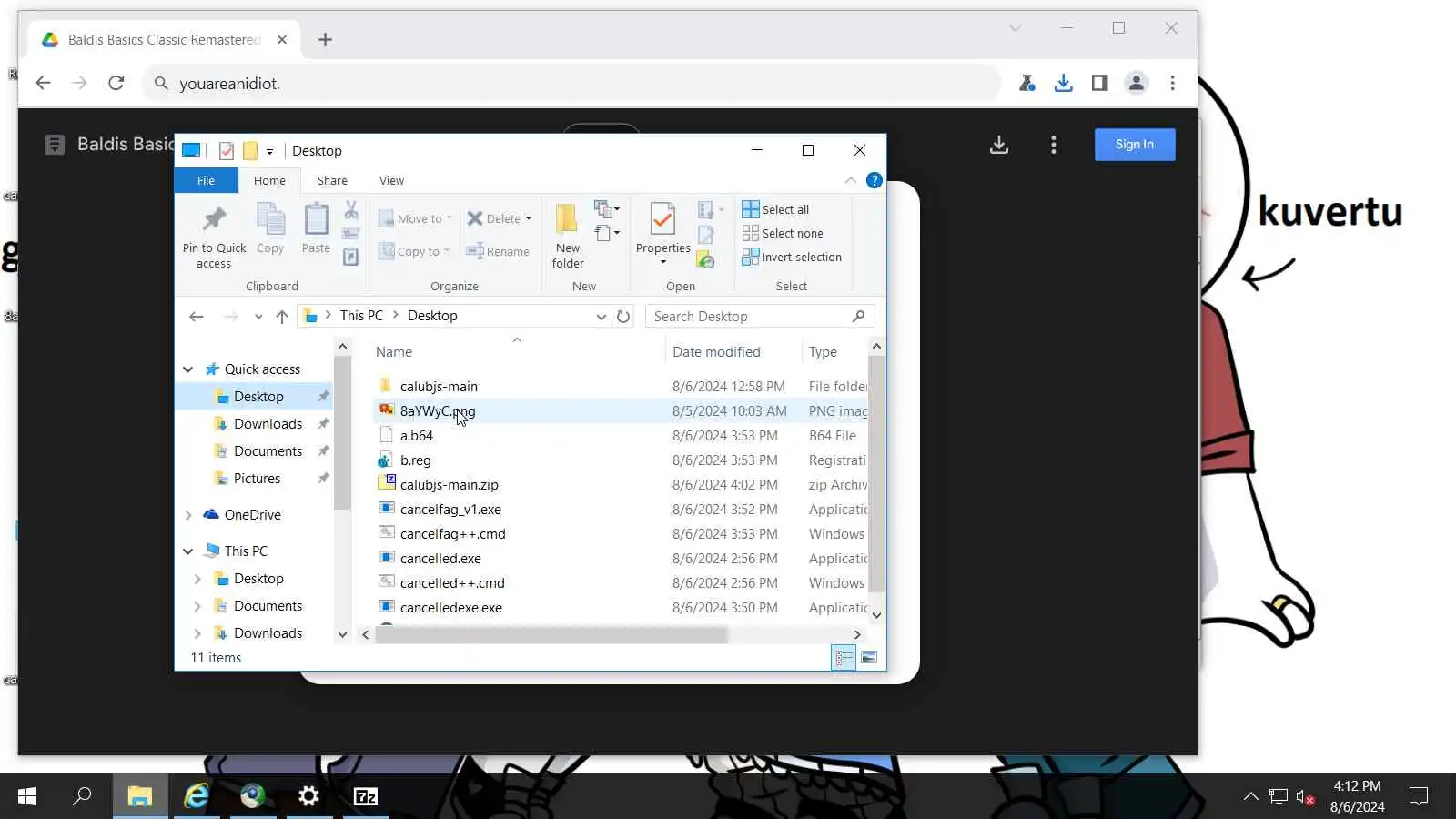Open the 7-Zip taskbar icon
The image size is (1456, 819).
pos(366,796)
